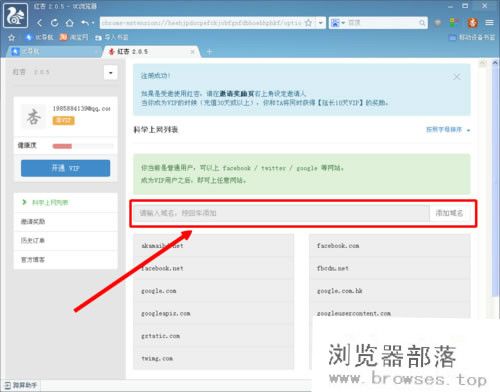
Task: Select the fbcdn.net domain entry
Action: pyautogui.click(x=390, y=268)
